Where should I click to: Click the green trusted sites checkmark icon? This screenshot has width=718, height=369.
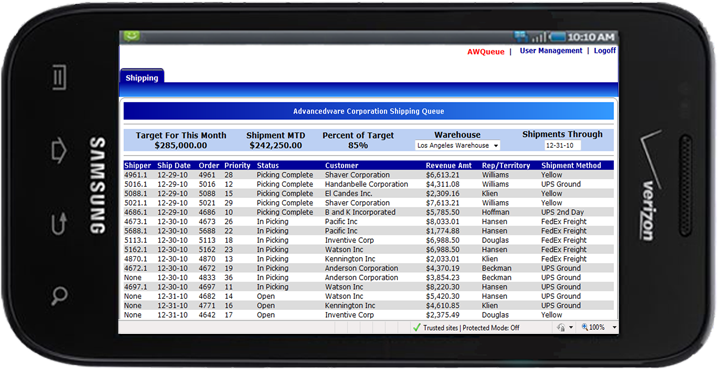click(416, 327)
